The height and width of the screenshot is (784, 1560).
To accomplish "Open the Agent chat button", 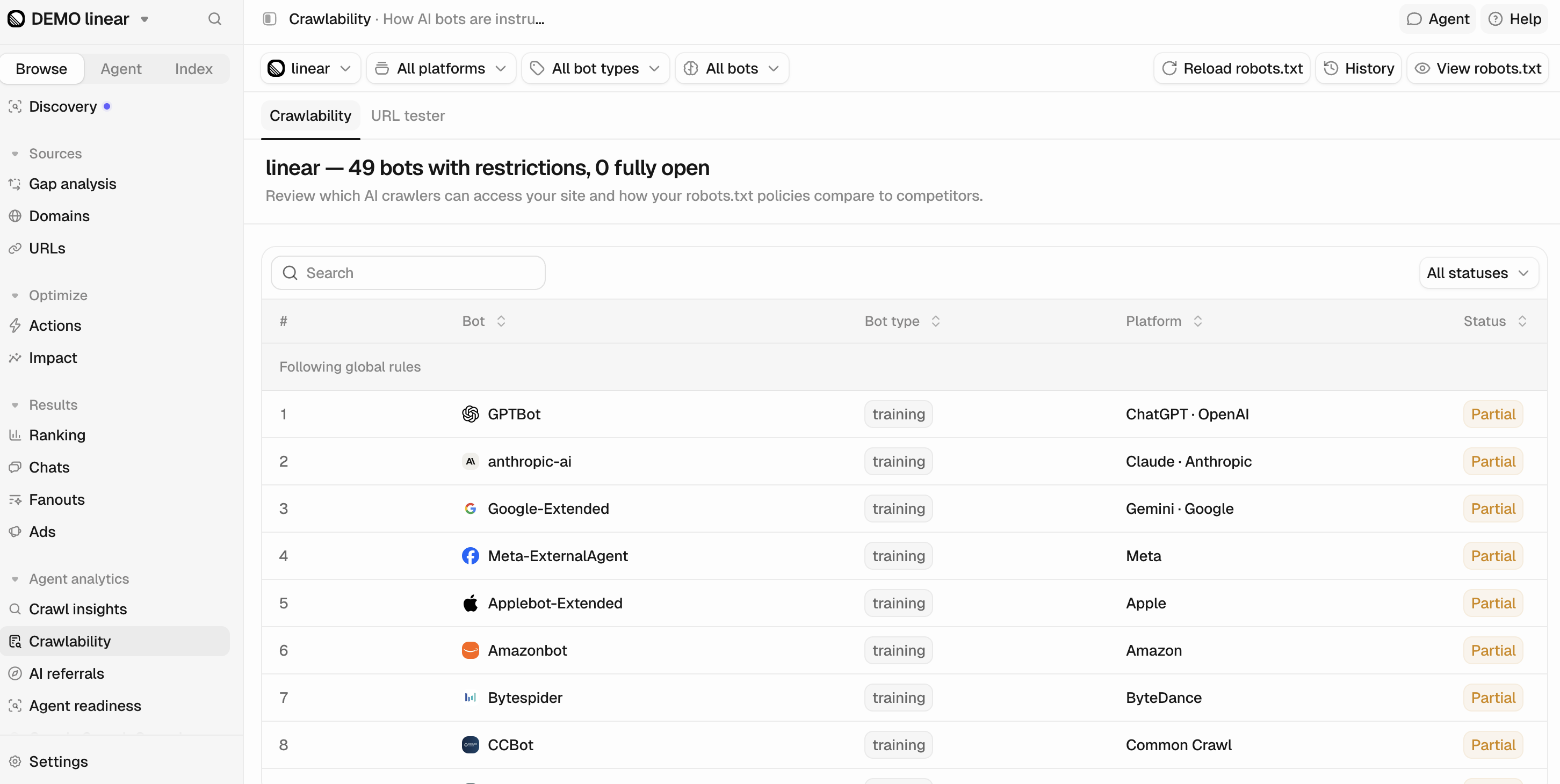I will (x=1437, y=19).
